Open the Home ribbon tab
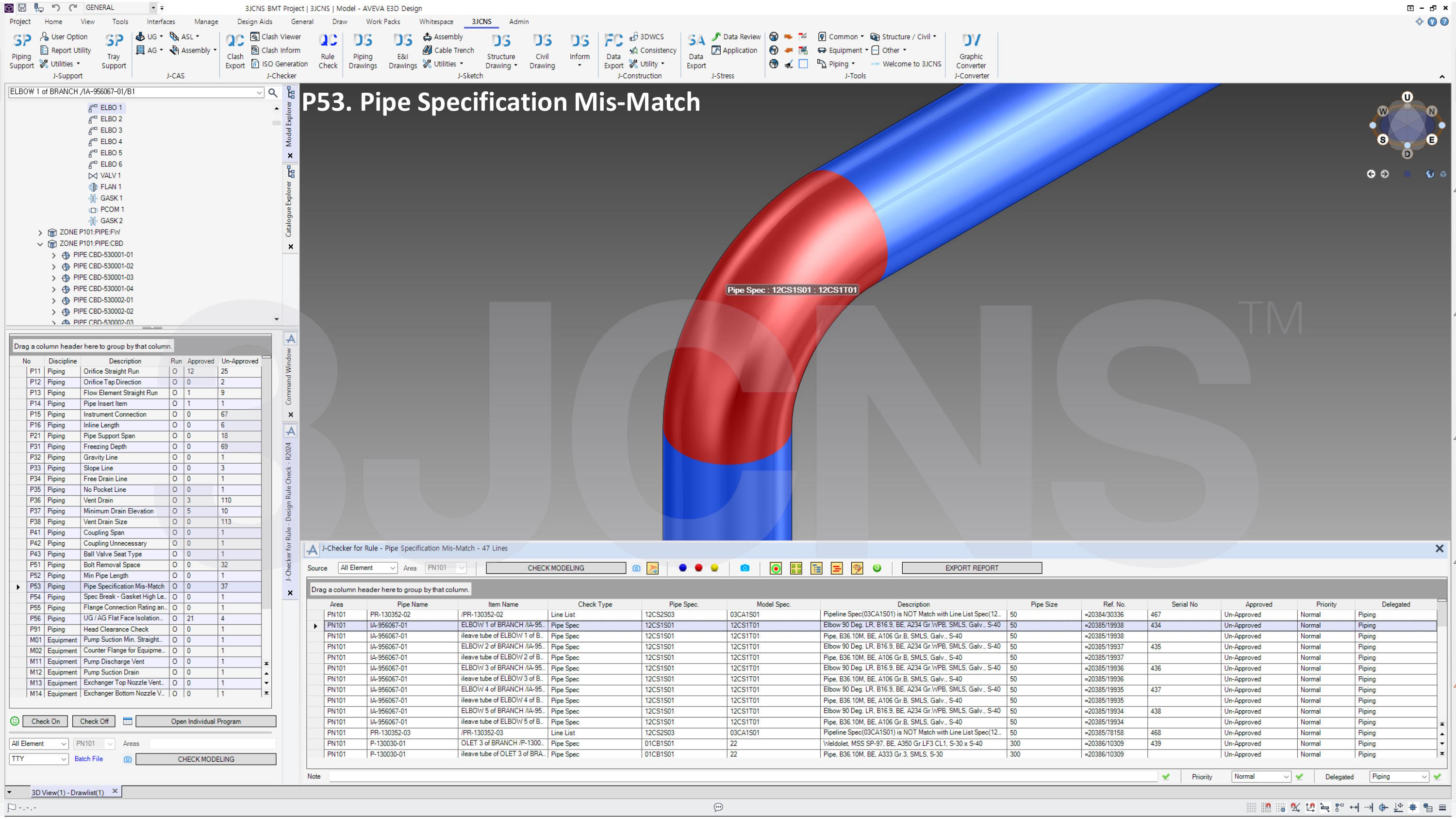The image size is (1456, 819). pos(53,21)
